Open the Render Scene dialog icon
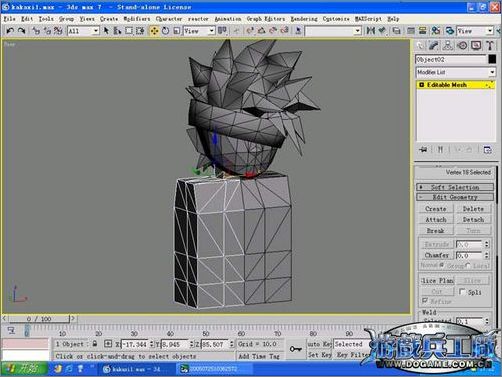This screenshot has height=377, width=502. point(450,31)
